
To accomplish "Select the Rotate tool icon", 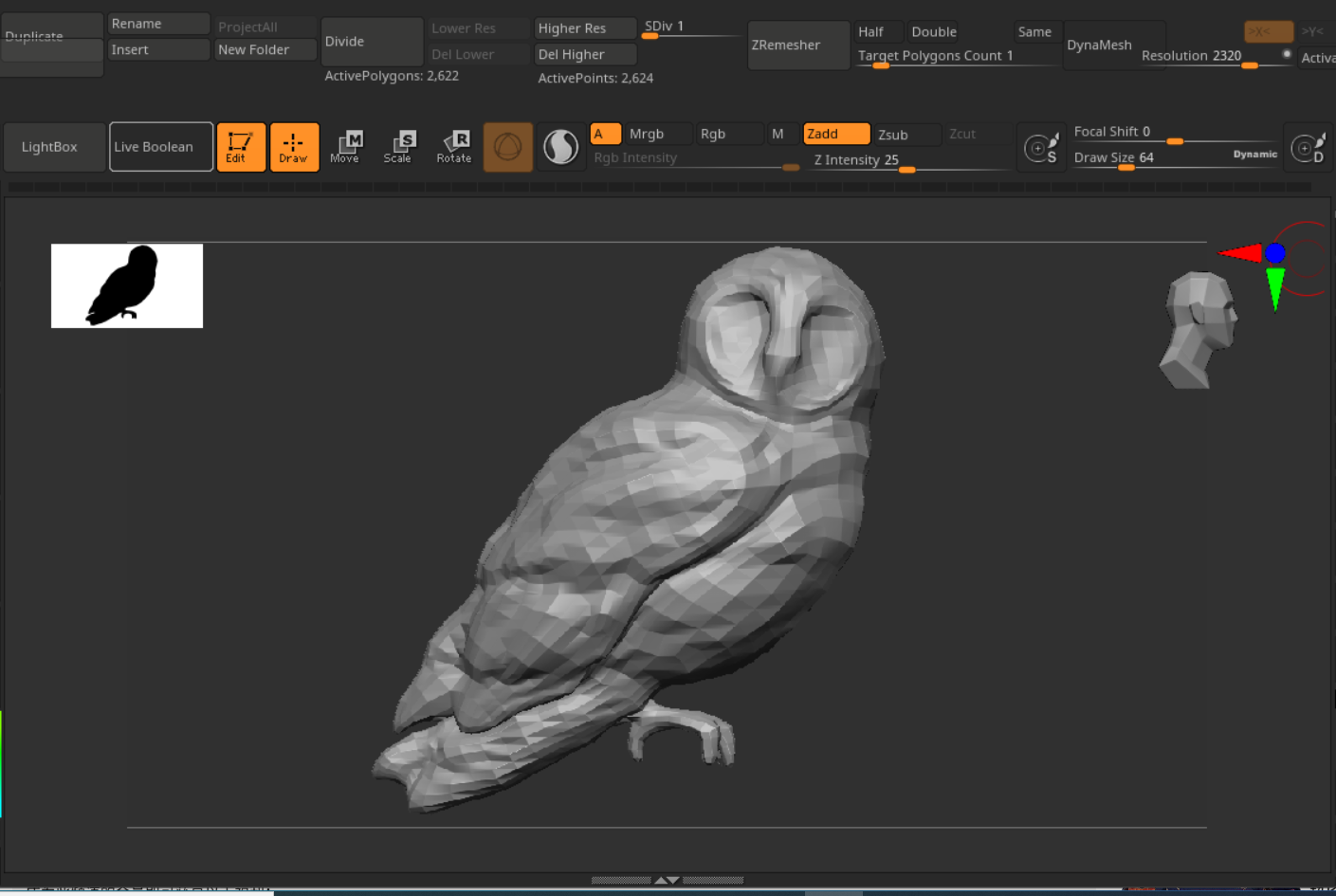I will coord(454,147).
